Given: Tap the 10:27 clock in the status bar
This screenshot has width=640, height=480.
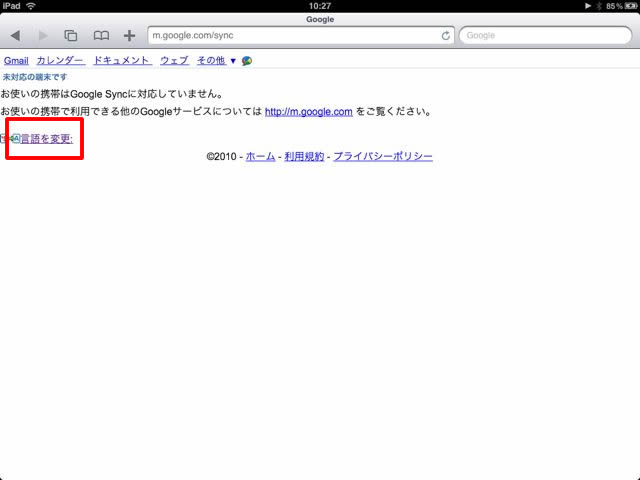Looking at the screenshot, I should click(x=320, y=6).
